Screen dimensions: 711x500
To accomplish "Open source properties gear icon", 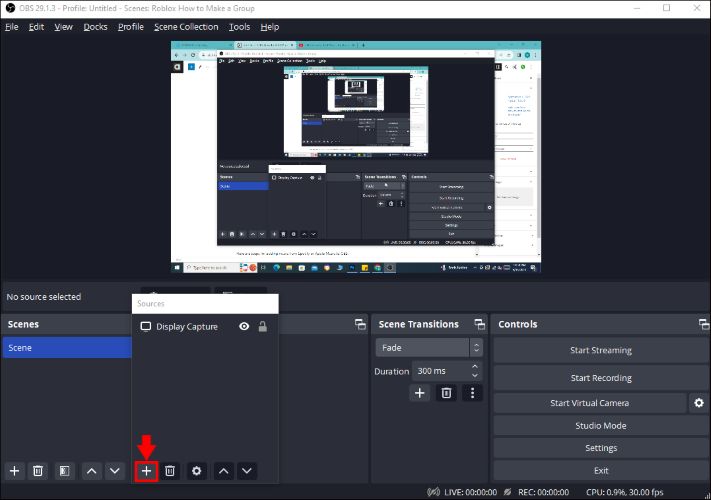I will point(197,470).
